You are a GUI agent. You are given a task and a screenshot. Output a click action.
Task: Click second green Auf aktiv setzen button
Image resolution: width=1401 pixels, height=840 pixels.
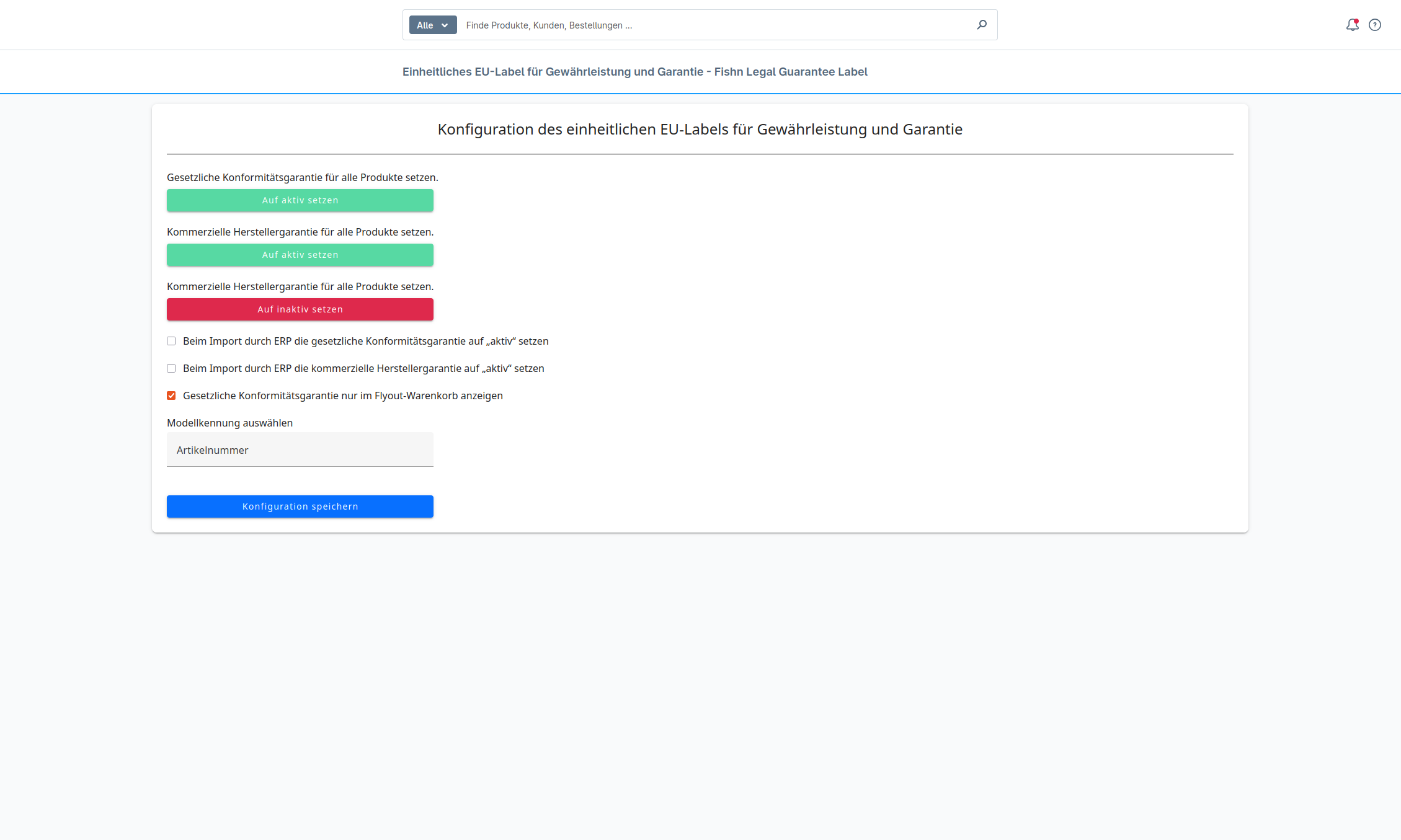[x=300, y=255]
